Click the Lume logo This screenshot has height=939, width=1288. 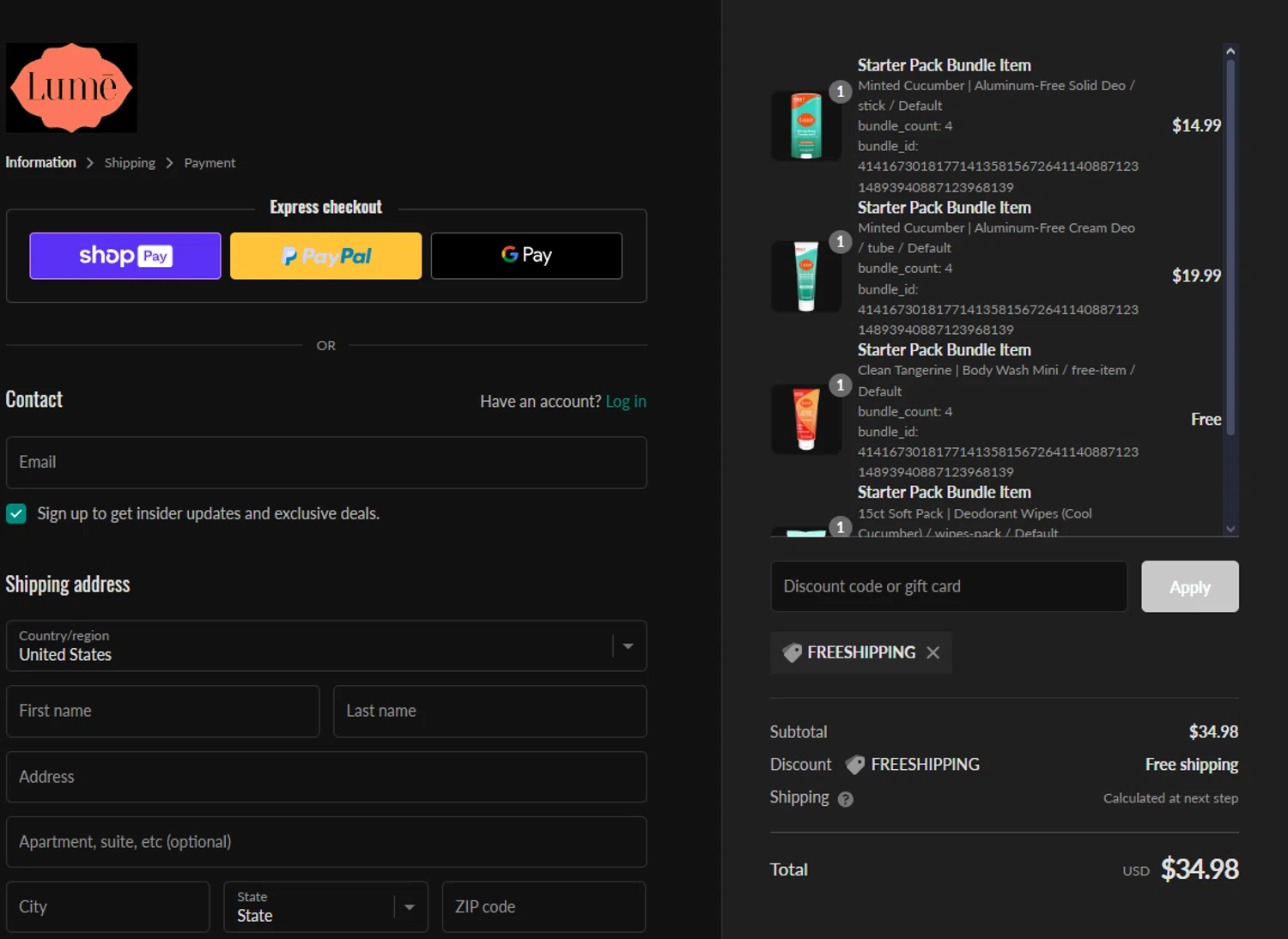[x=71, y=88]
